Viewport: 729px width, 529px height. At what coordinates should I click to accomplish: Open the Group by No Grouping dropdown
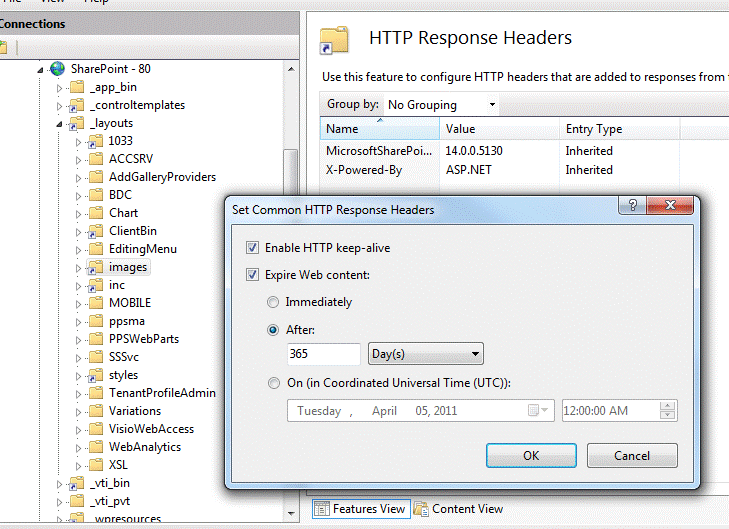(x=442, y=105)
